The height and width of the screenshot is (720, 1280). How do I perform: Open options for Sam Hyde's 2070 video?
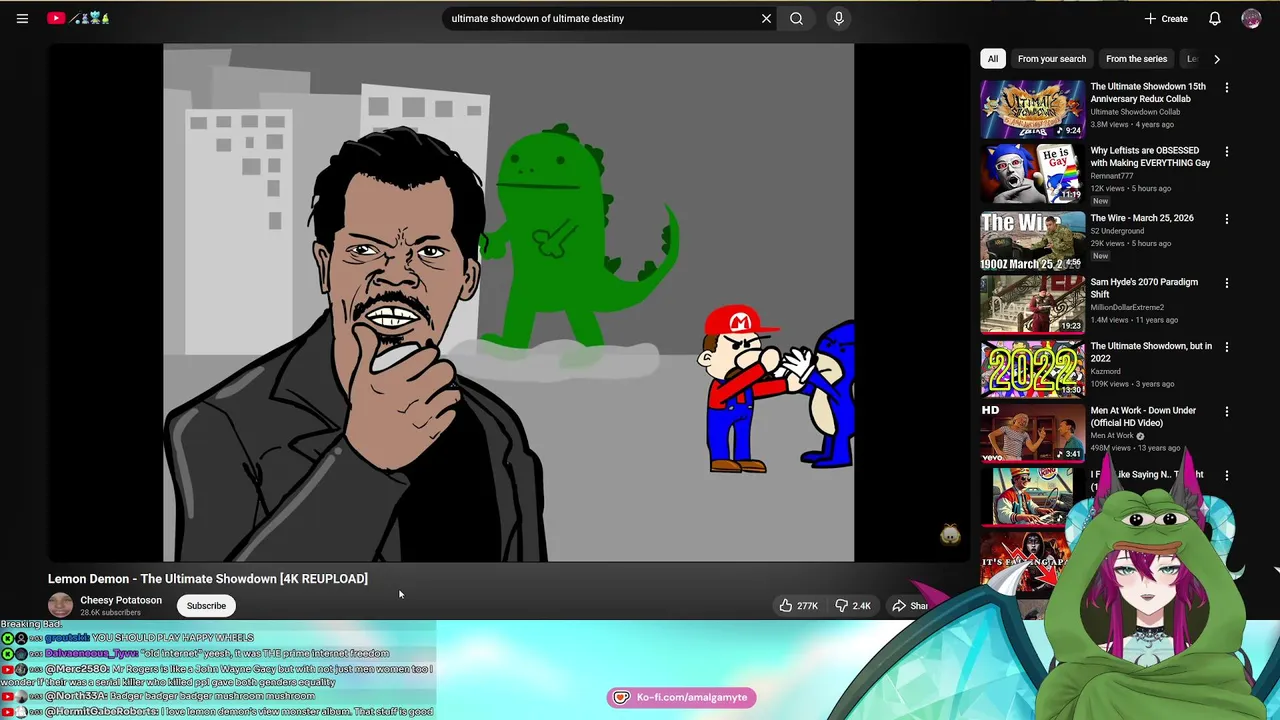(1227, 283)
